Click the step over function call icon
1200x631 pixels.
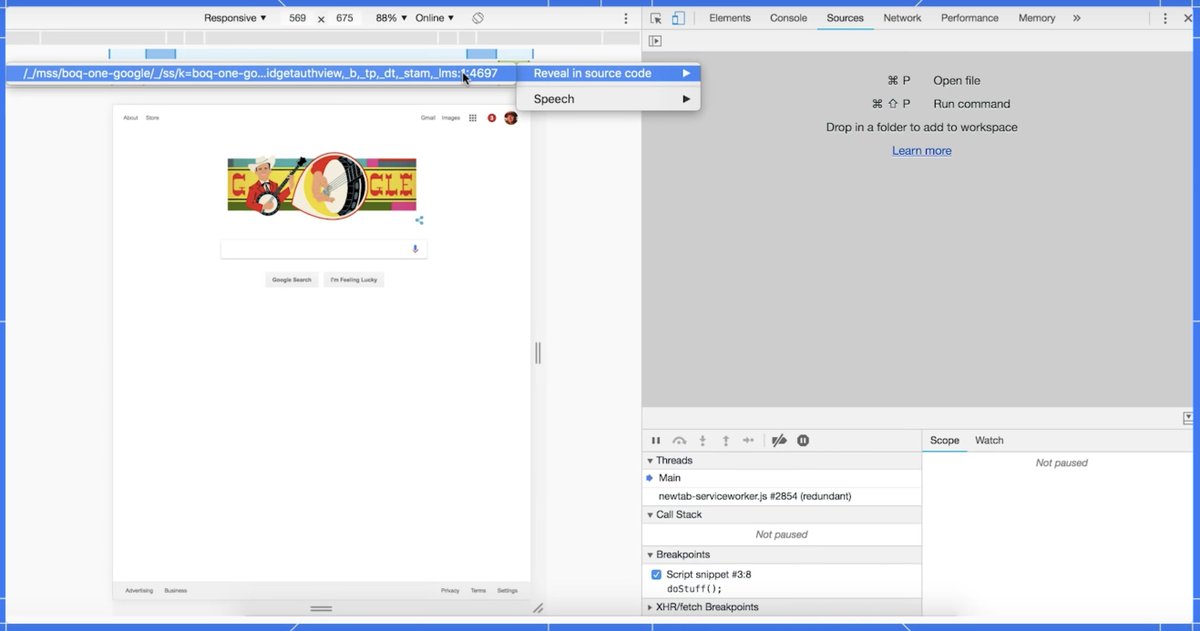click(680, 440)
